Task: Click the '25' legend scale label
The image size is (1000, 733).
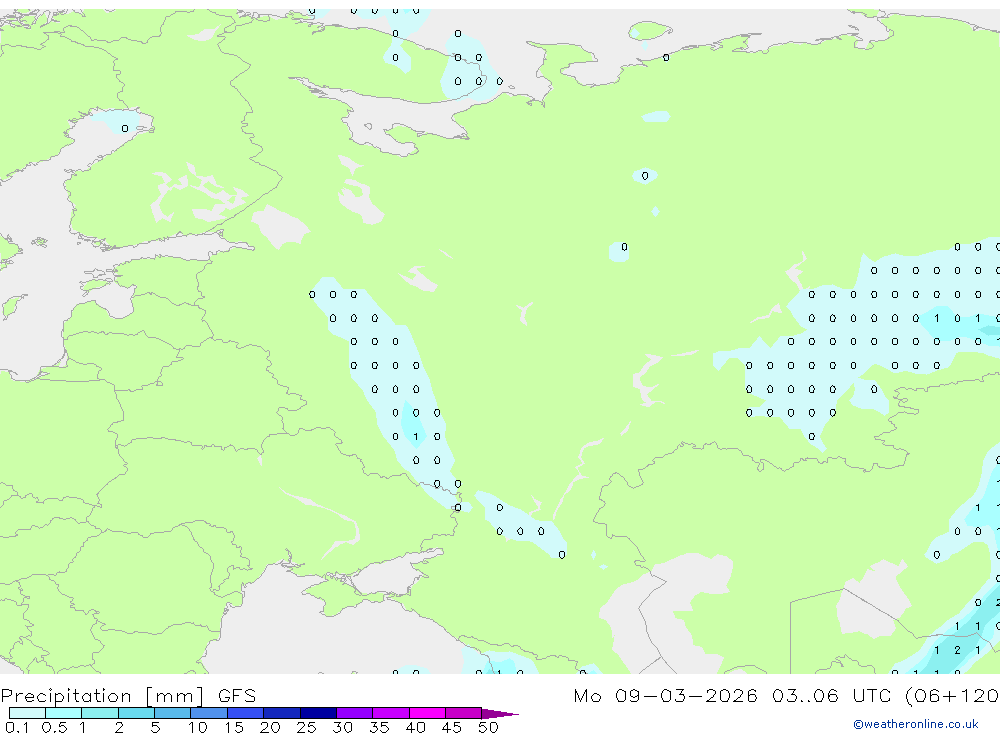Action: (306, 727)
